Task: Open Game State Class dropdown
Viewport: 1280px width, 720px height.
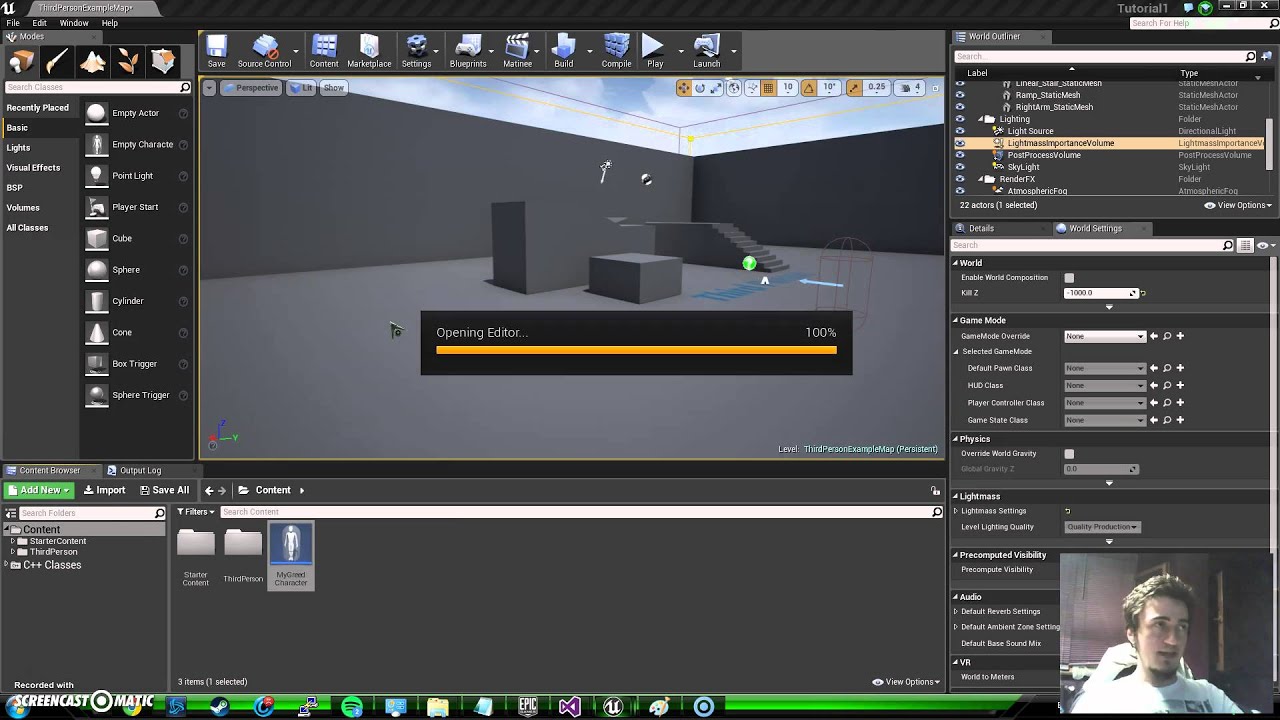Action: pyautogui.click(x=1105, y=420)
